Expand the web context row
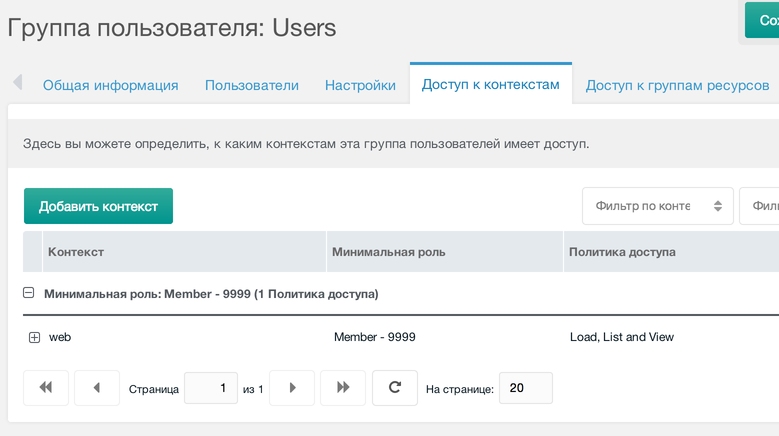The image size is (779, 436). 34,338
